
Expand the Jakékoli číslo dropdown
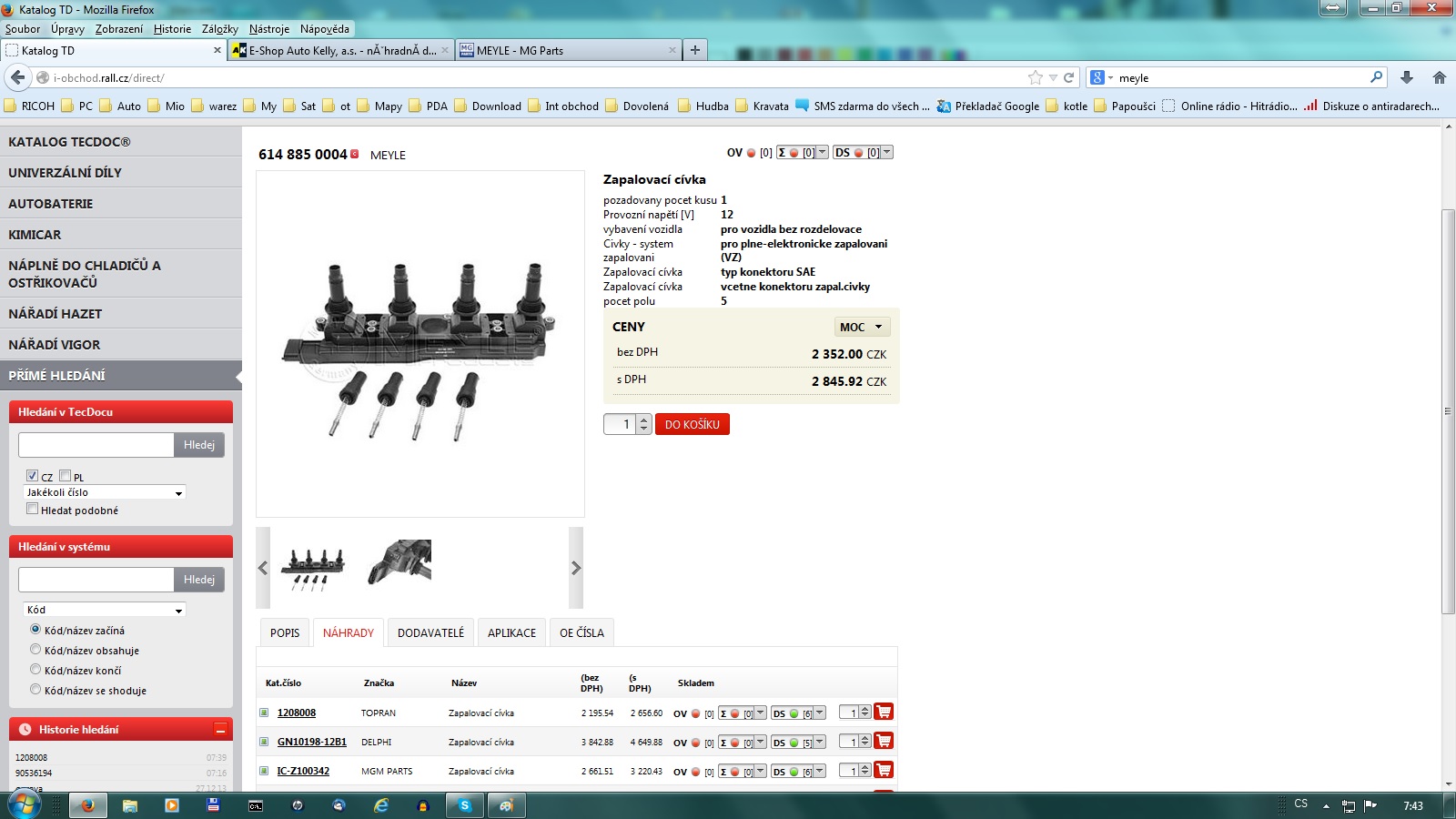[105, 492]
